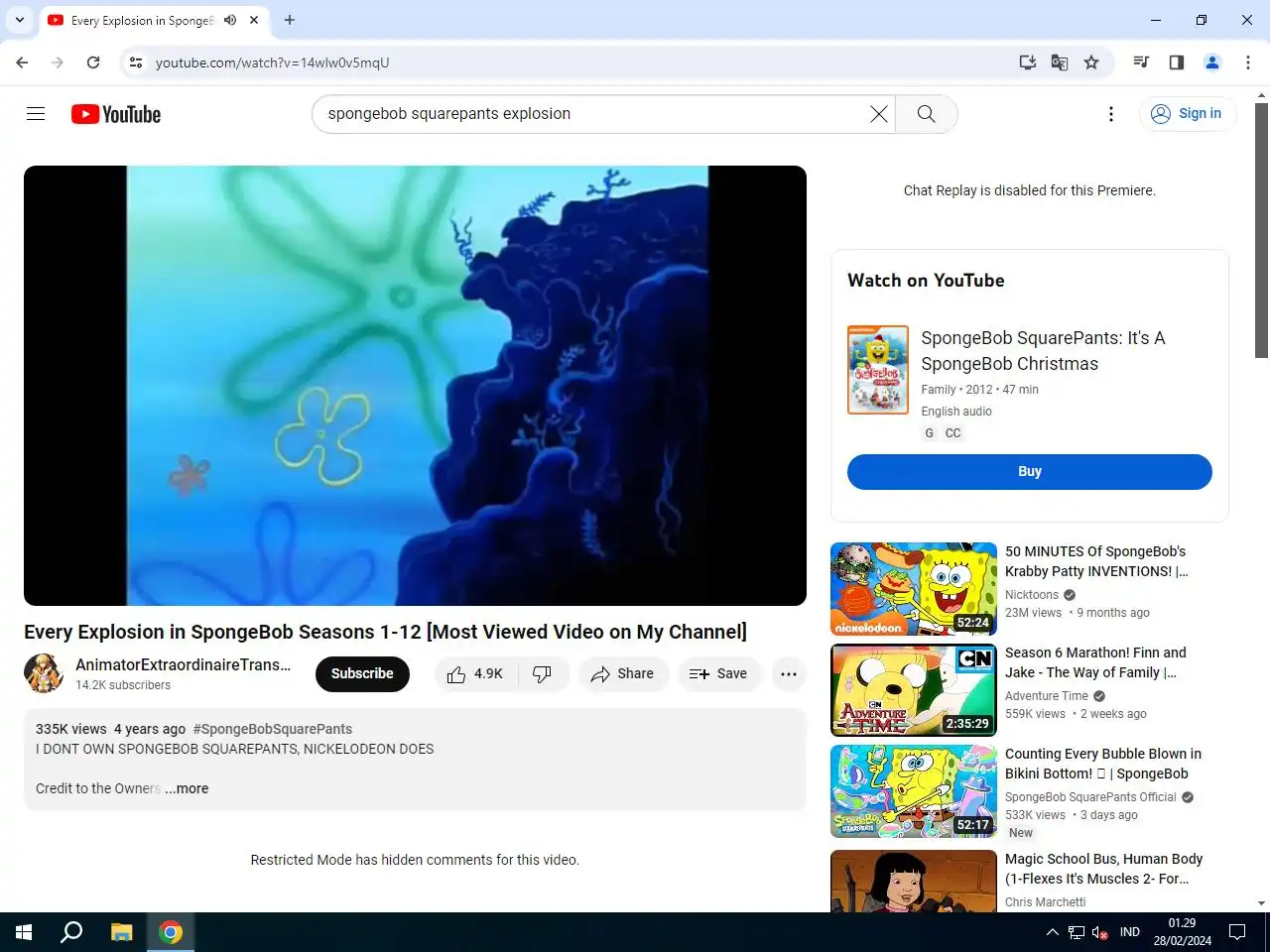
Task: Bookmark this tab with star
Action: (1091, 62)
